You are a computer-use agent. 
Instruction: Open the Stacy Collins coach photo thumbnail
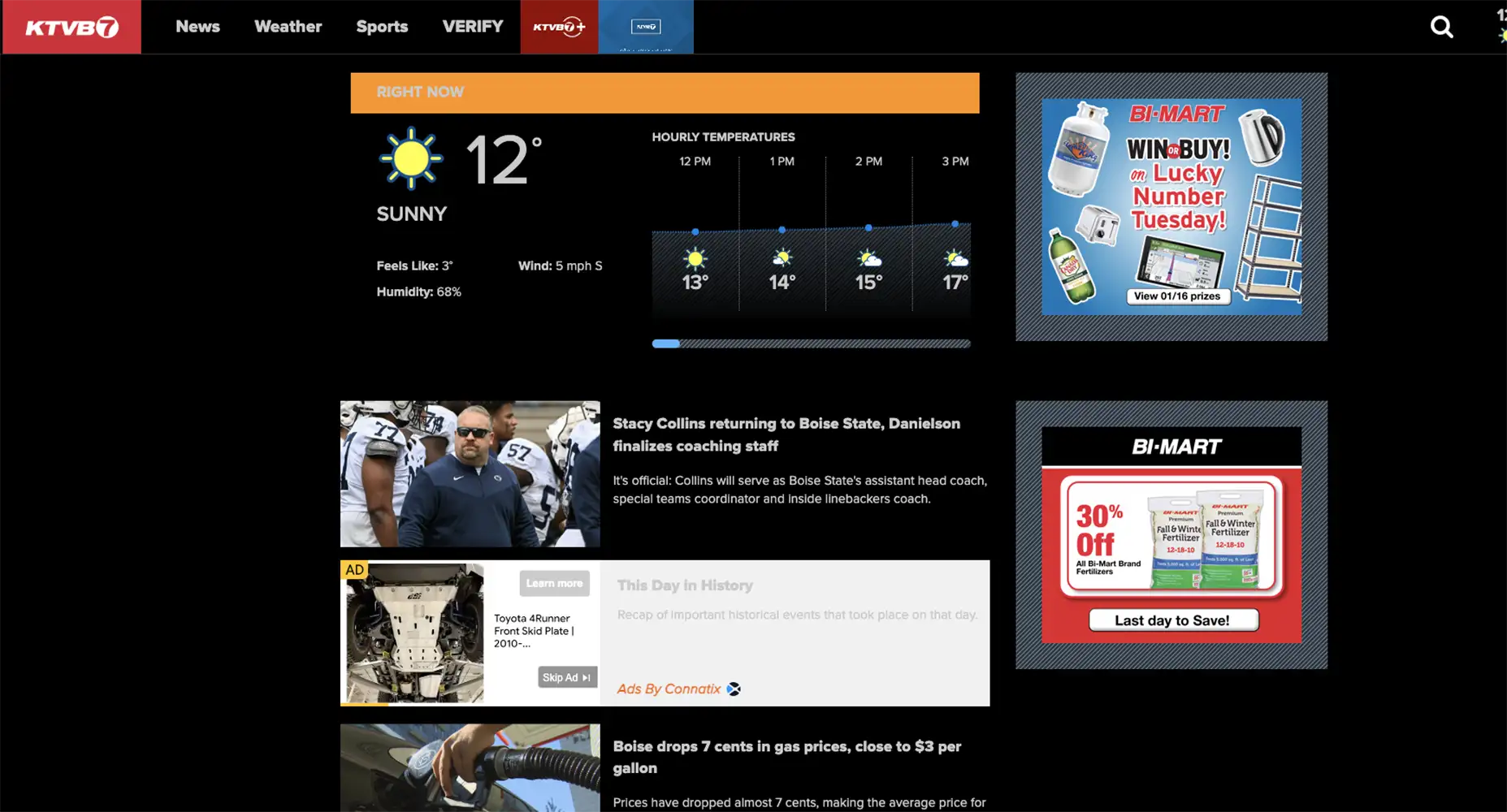tap(470, 473)
